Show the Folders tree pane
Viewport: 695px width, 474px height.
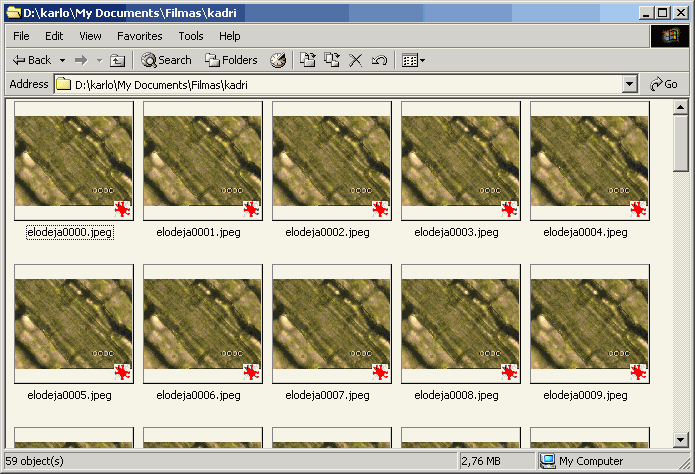(231, 60)
